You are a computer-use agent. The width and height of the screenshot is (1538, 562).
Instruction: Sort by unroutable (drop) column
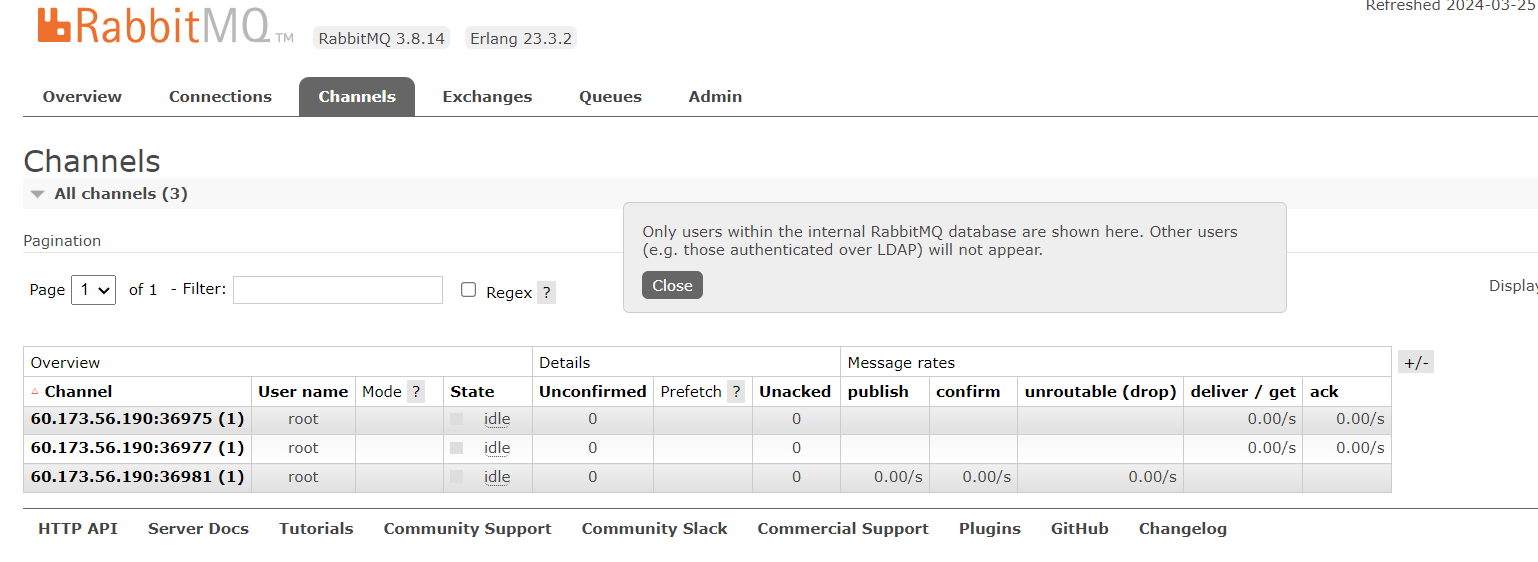click(1100, 392)
